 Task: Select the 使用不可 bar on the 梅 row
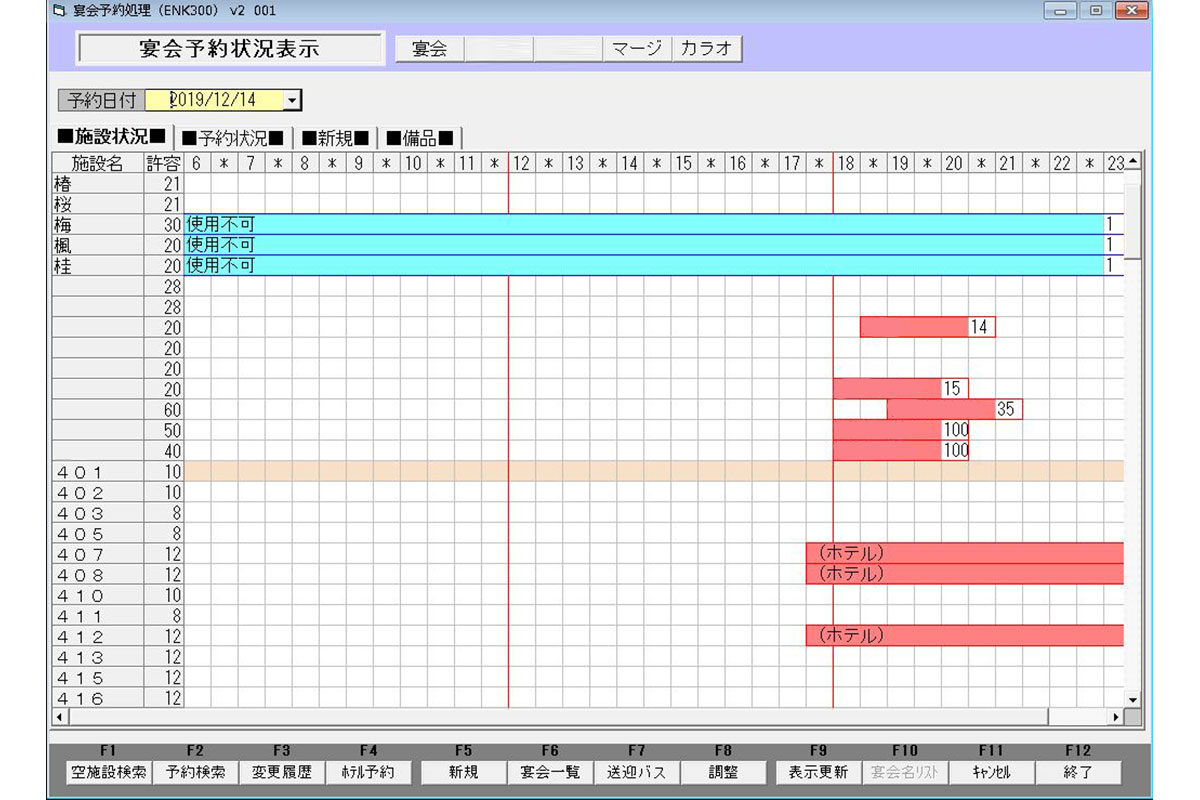tap(640, 224)
